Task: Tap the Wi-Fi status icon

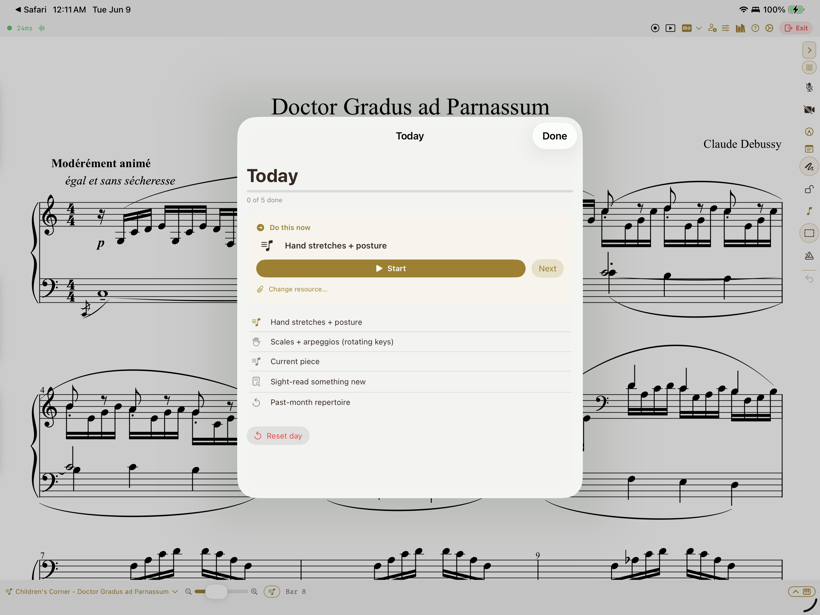Action: click(743, 9)
